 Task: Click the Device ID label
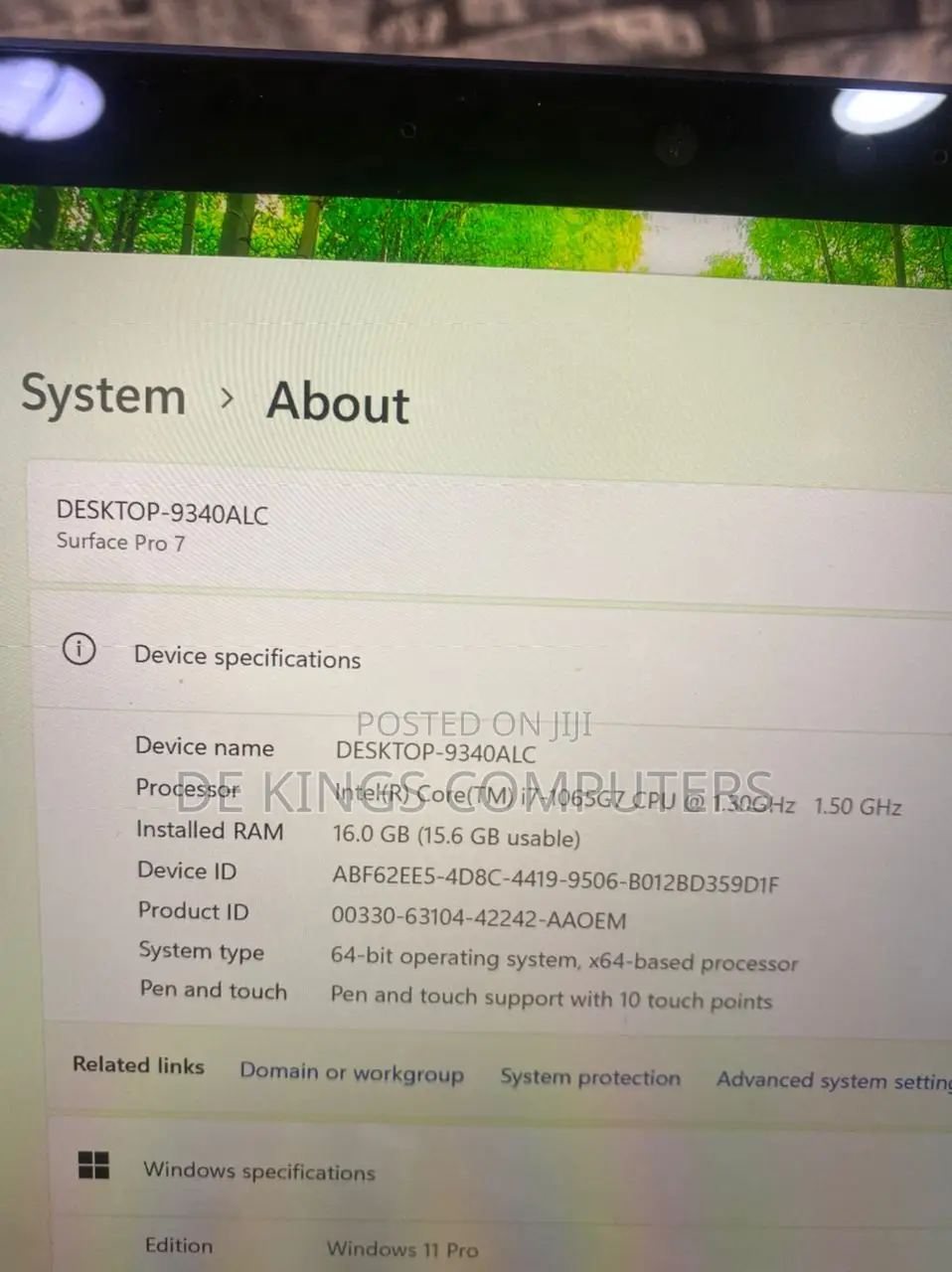(x=187, y=872)
